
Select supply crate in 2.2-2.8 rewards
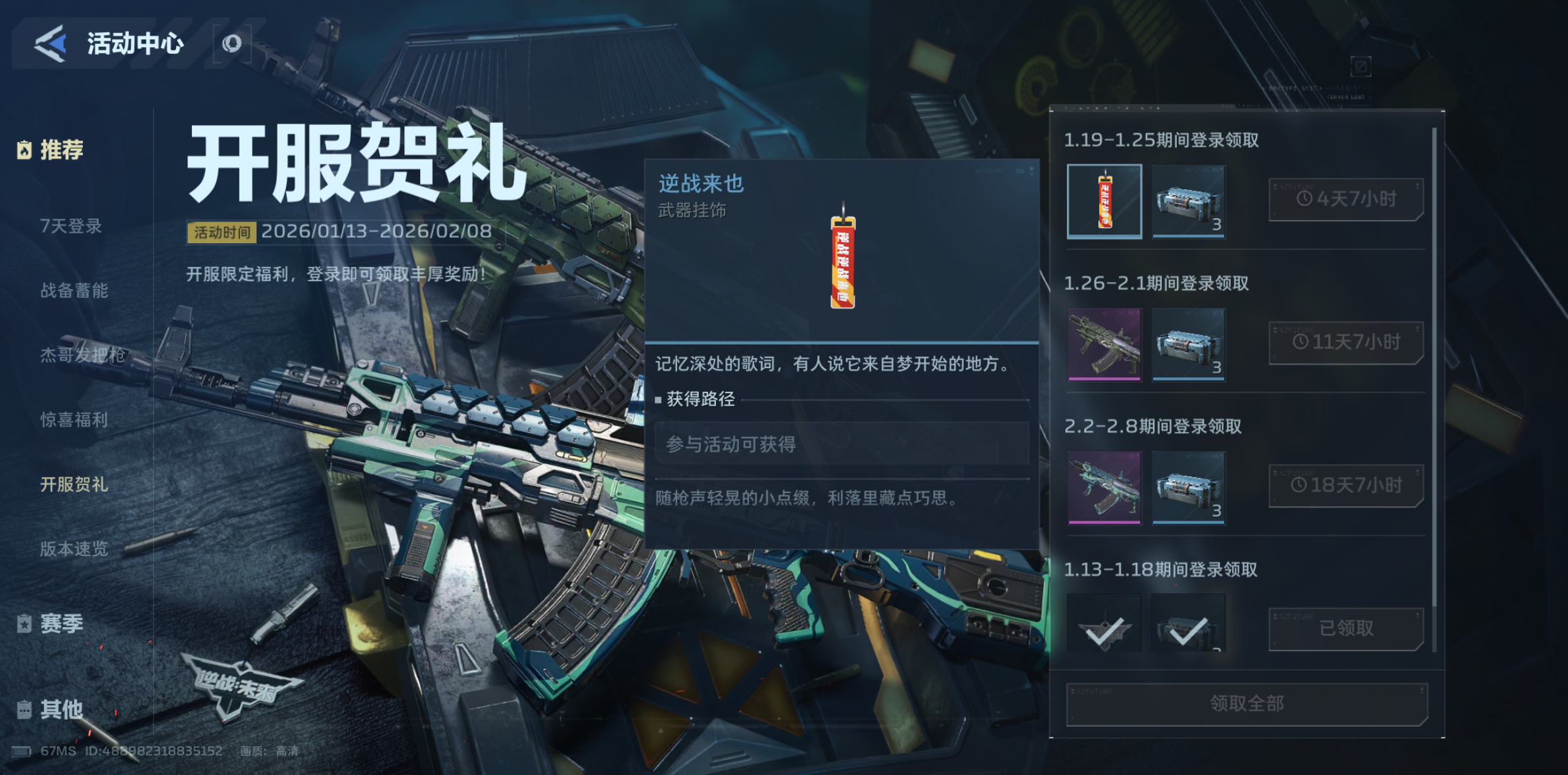pos(1189,488)
